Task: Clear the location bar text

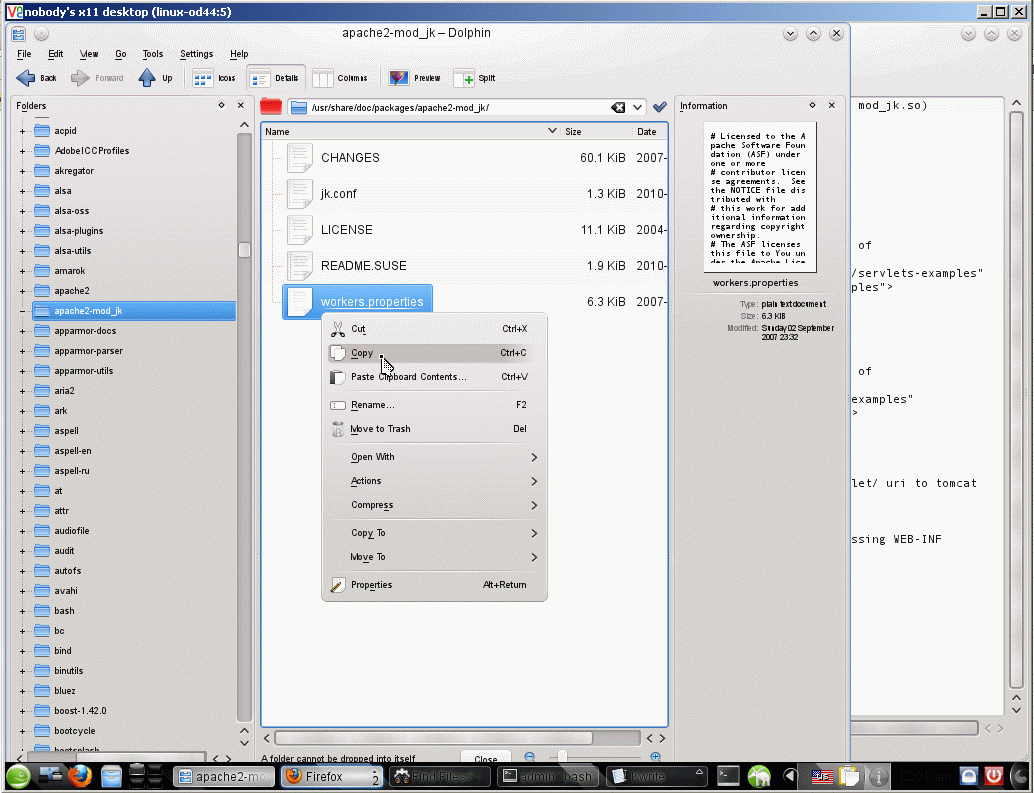Action: coord(618,107)
